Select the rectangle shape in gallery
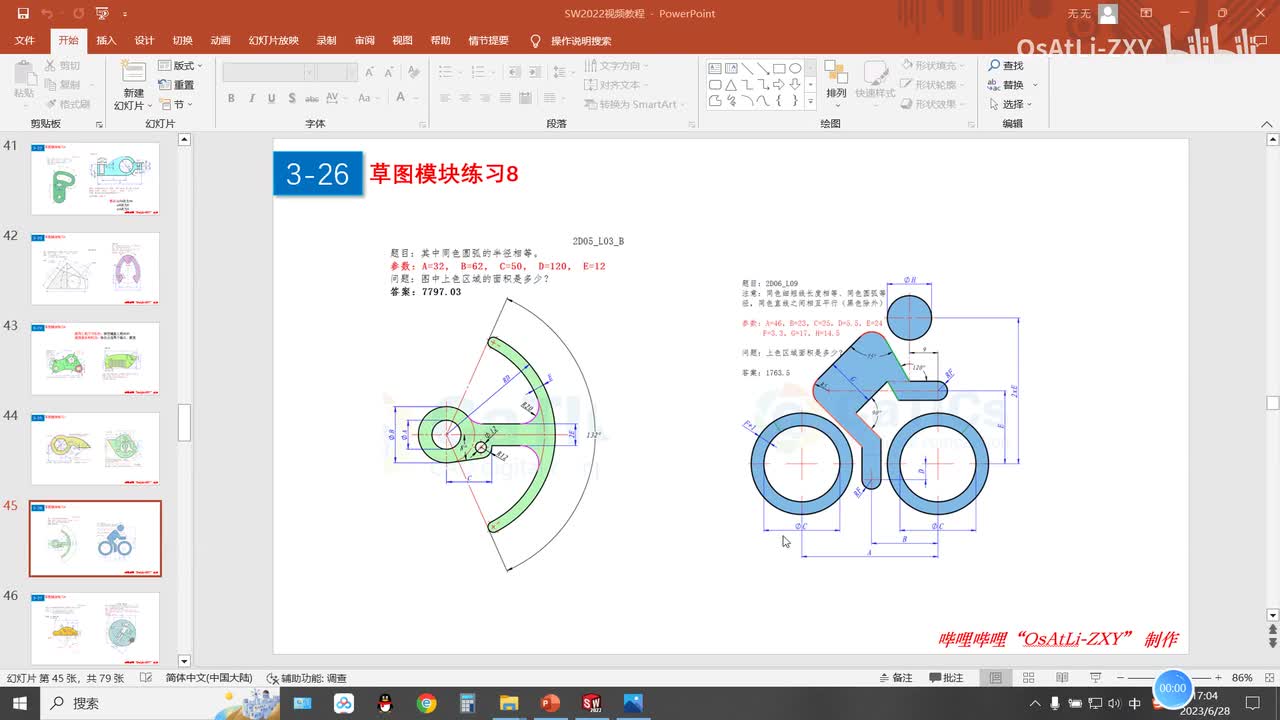Image resolution: width=1280 pixels, height=720 pixels. 779,69
